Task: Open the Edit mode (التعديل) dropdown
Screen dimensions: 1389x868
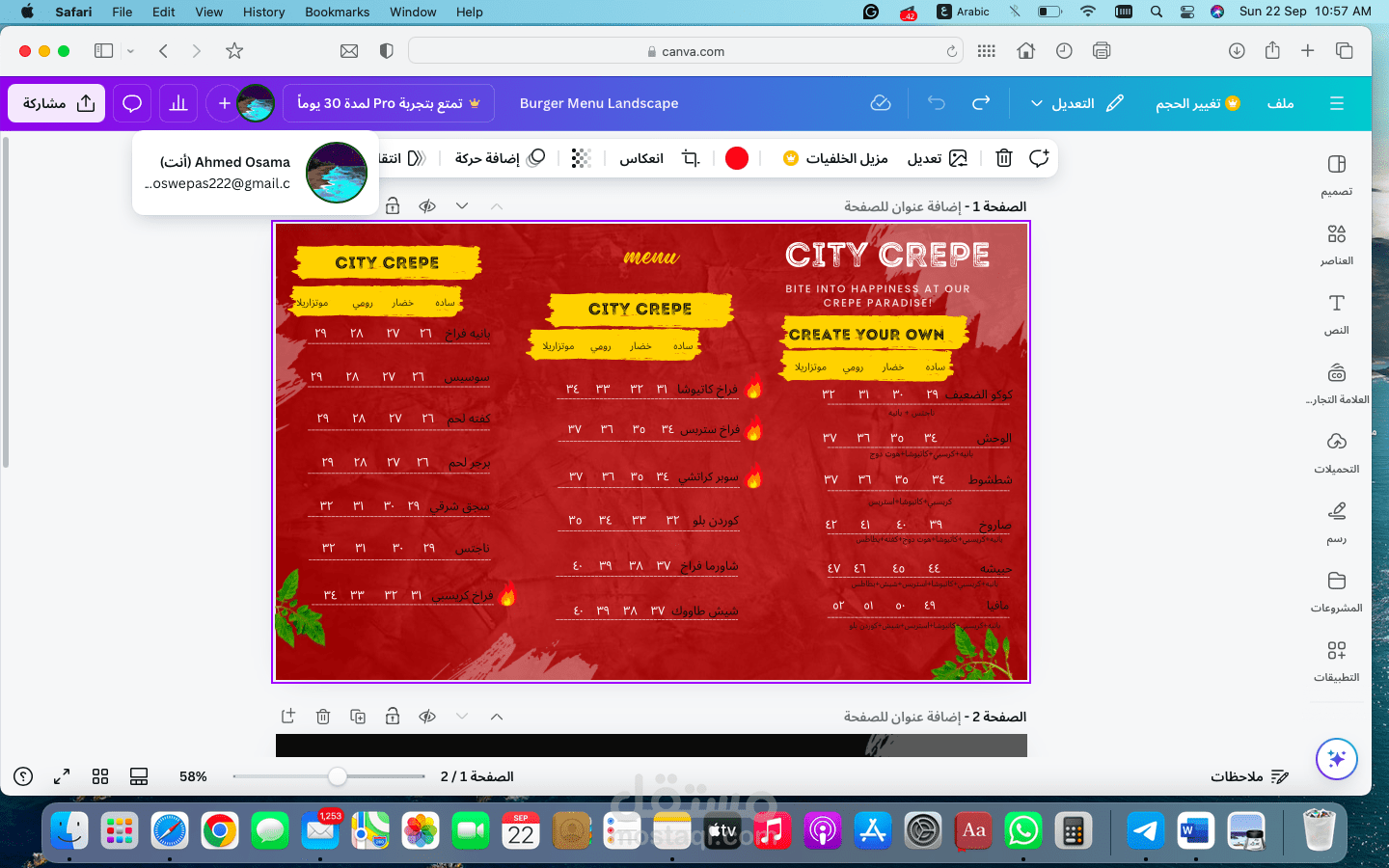Action: (x=1077, y=103)
